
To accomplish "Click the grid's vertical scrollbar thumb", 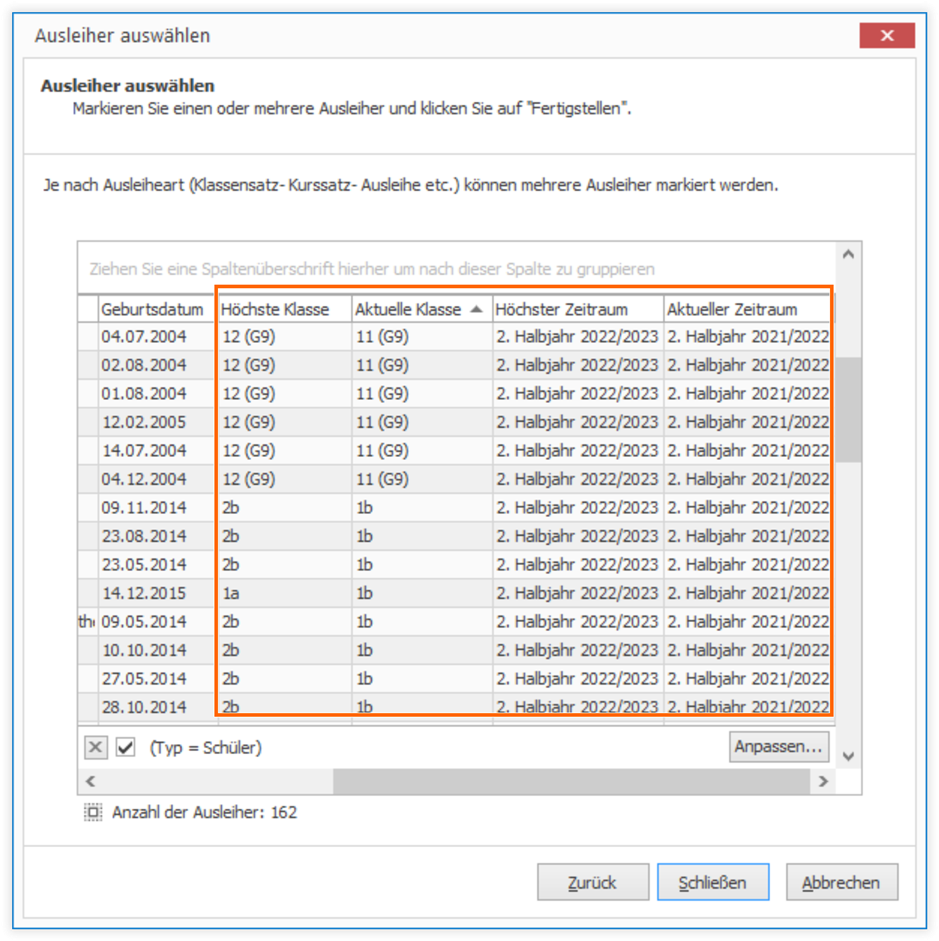I will coord(848,410).
